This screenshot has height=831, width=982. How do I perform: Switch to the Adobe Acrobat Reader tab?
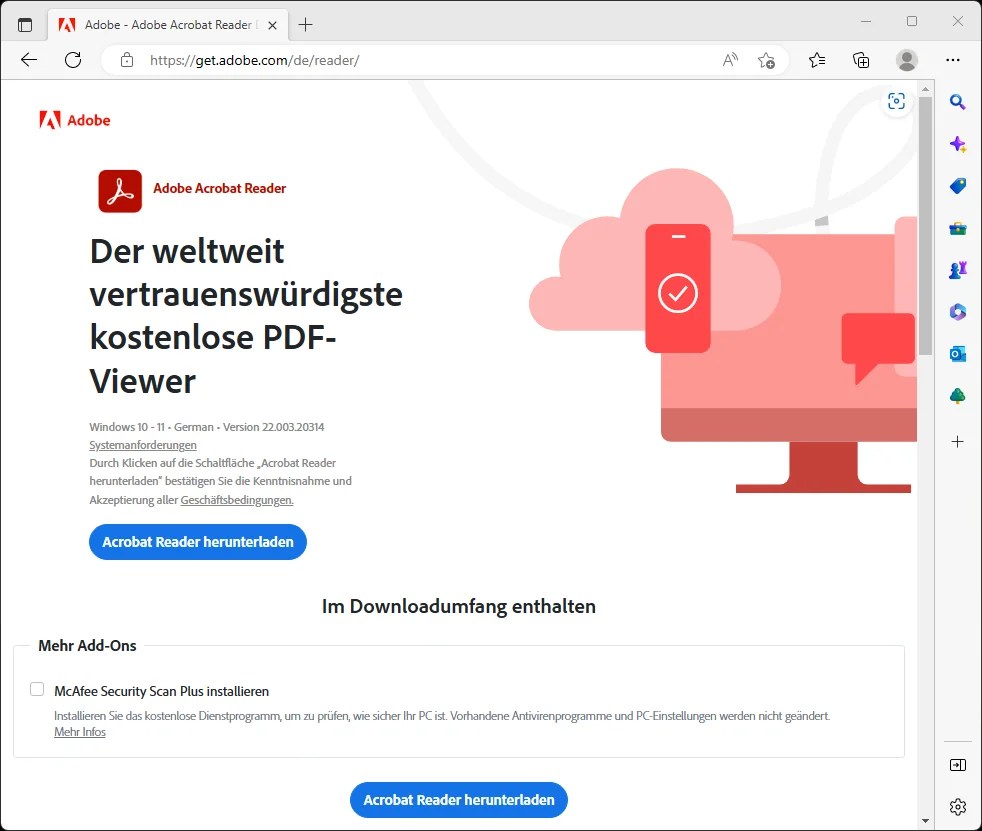160,24
